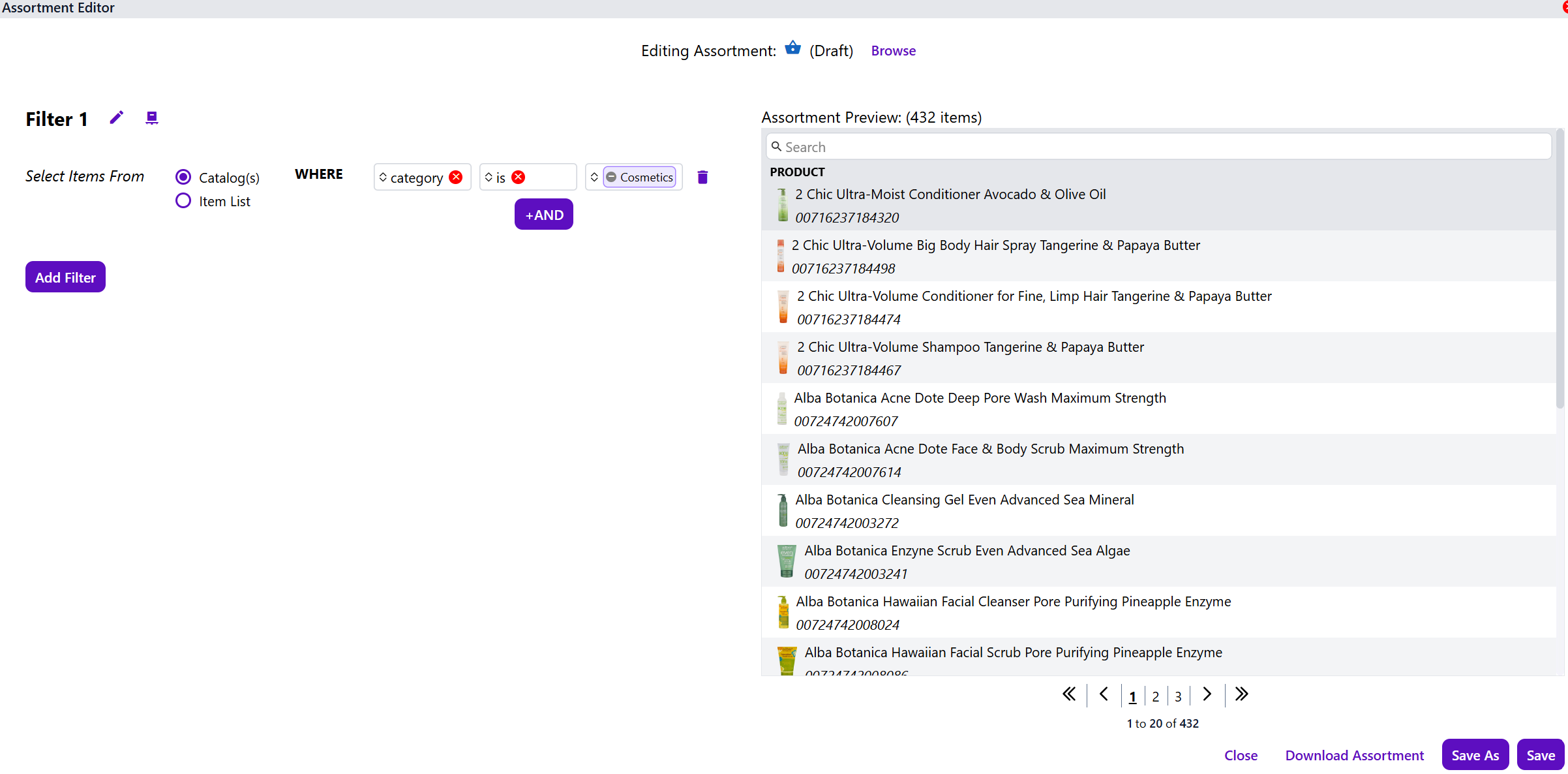Select the Item List radio button
Viewport: 1568px width, 774px height.
coord(183,200)
